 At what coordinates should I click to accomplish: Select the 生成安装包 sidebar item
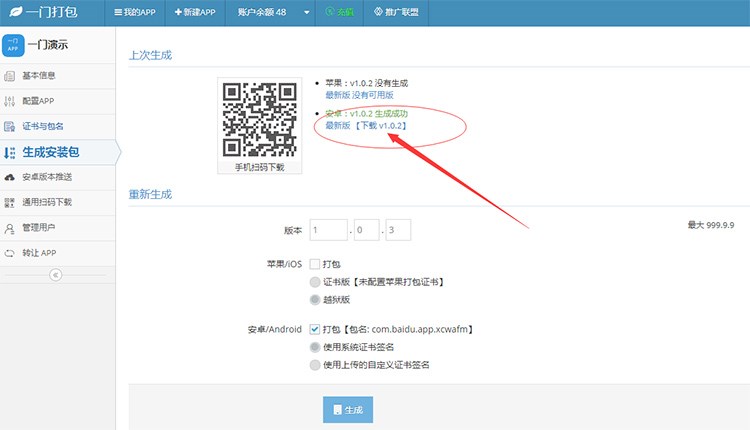[57, 153]
